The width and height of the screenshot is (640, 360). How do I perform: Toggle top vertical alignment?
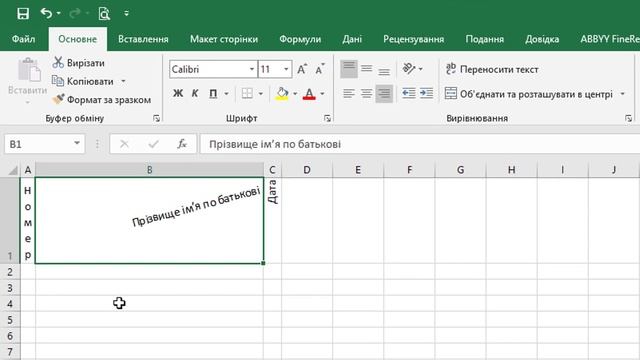tap(349, 69)
